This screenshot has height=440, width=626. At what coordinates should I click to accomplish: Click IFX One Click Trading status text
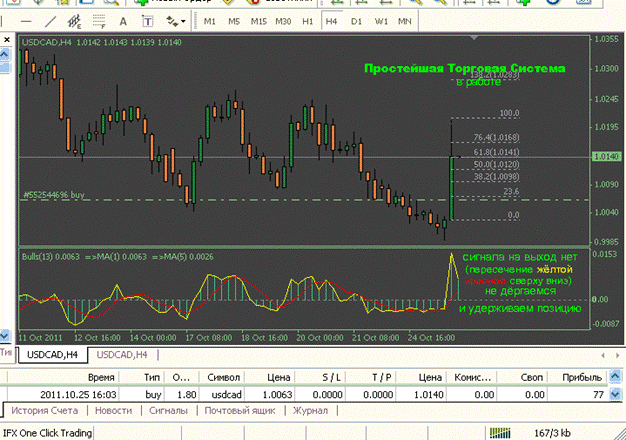tap(47, 433)
